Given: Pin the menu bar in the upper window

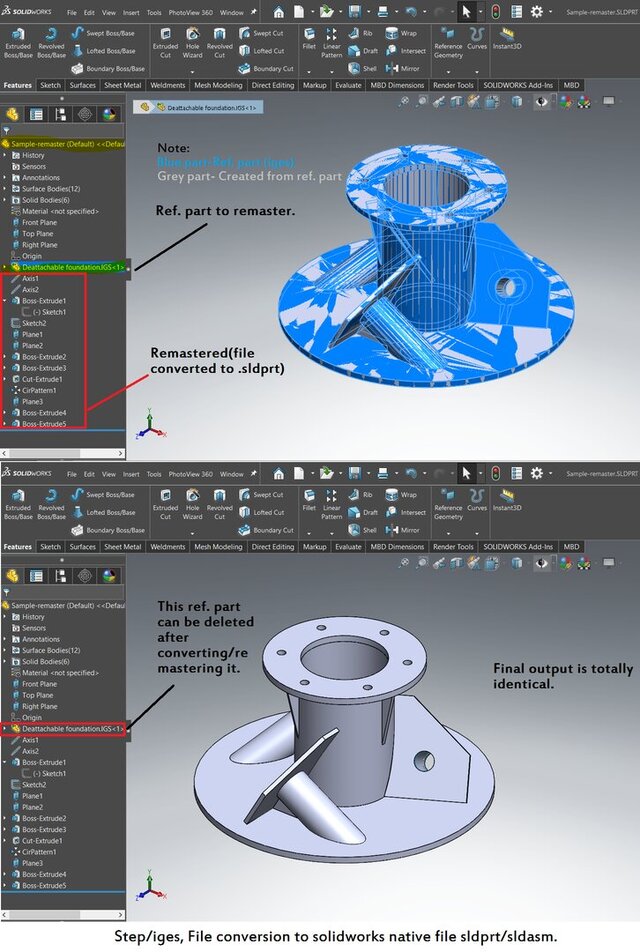Looking at the screenshot, I should [x=253, y=12].
